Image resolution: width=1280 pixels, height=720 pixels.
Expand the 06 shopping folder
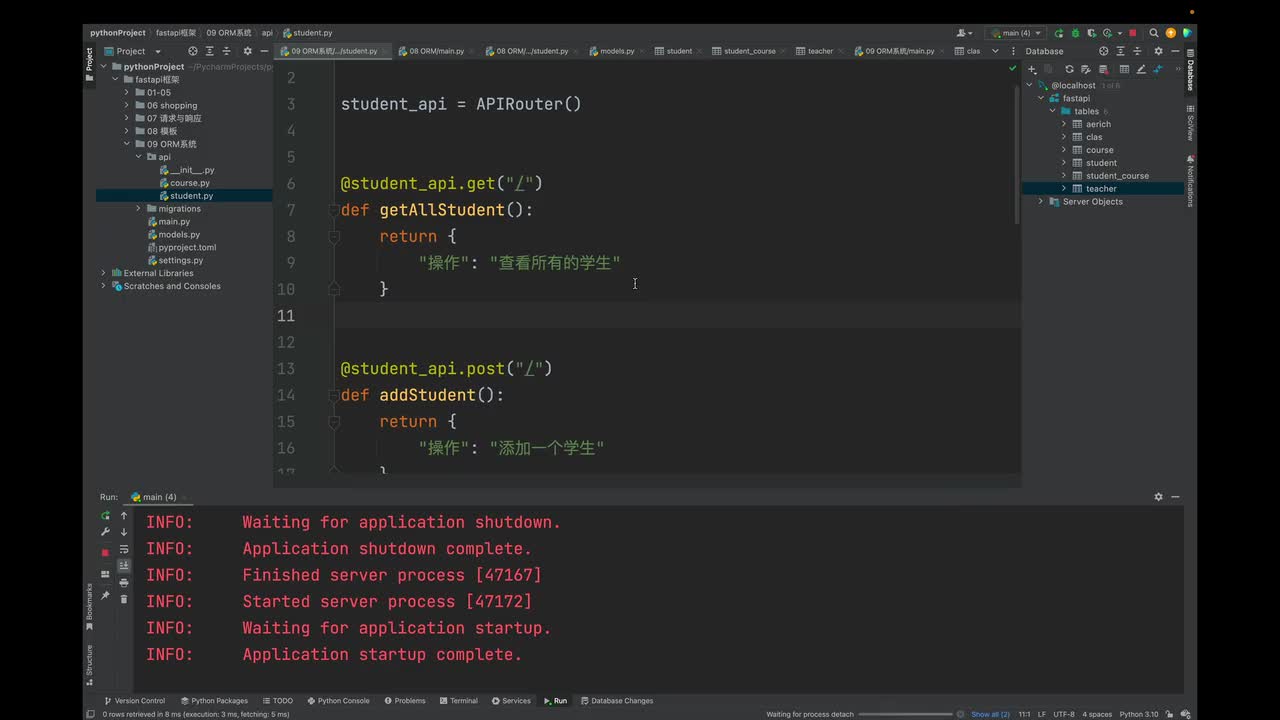click(127, 105)
